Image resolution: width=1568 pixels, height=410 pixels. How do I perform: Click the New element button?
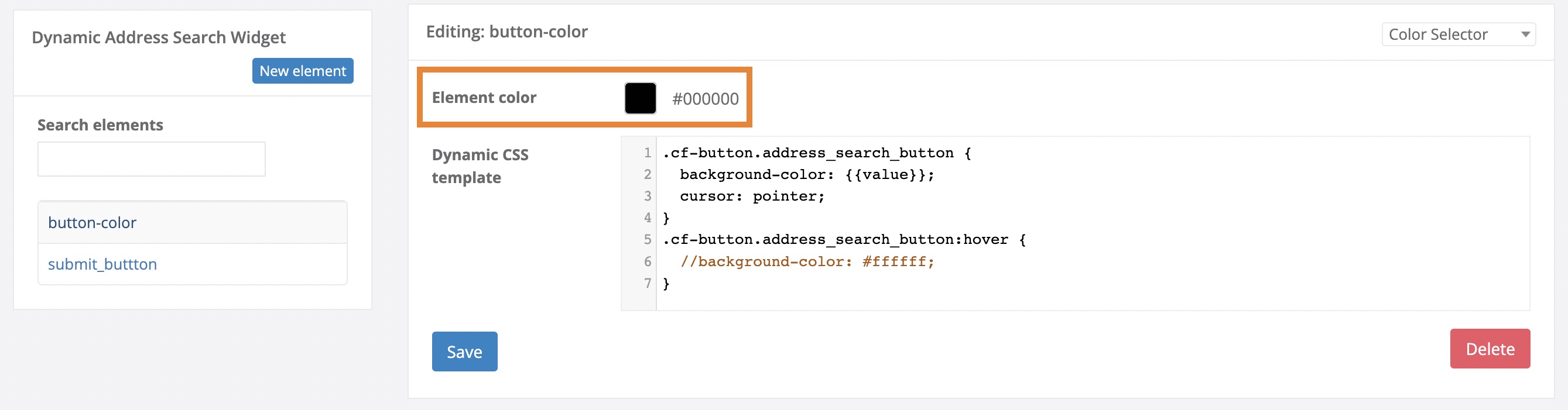[x=303, y=71]
